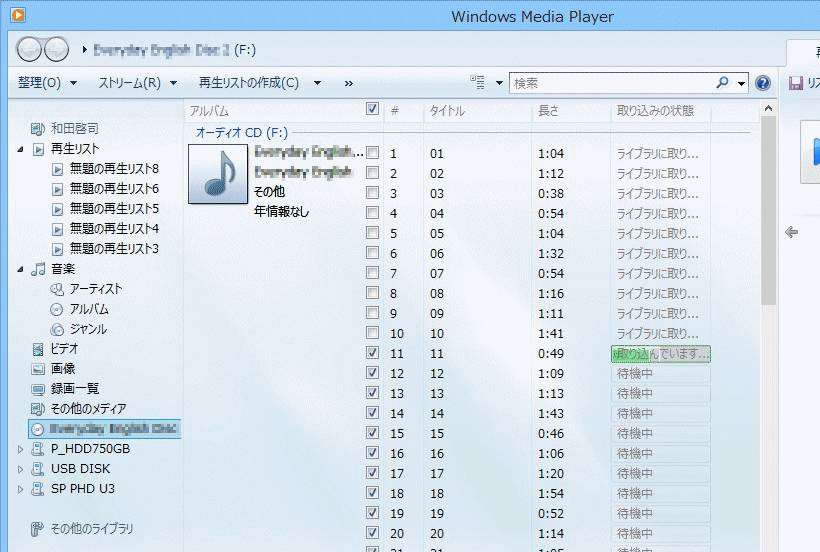820x552 pixels.
Task: Click the breadcrumb arrow before disc name
Action: click(84, 50)
